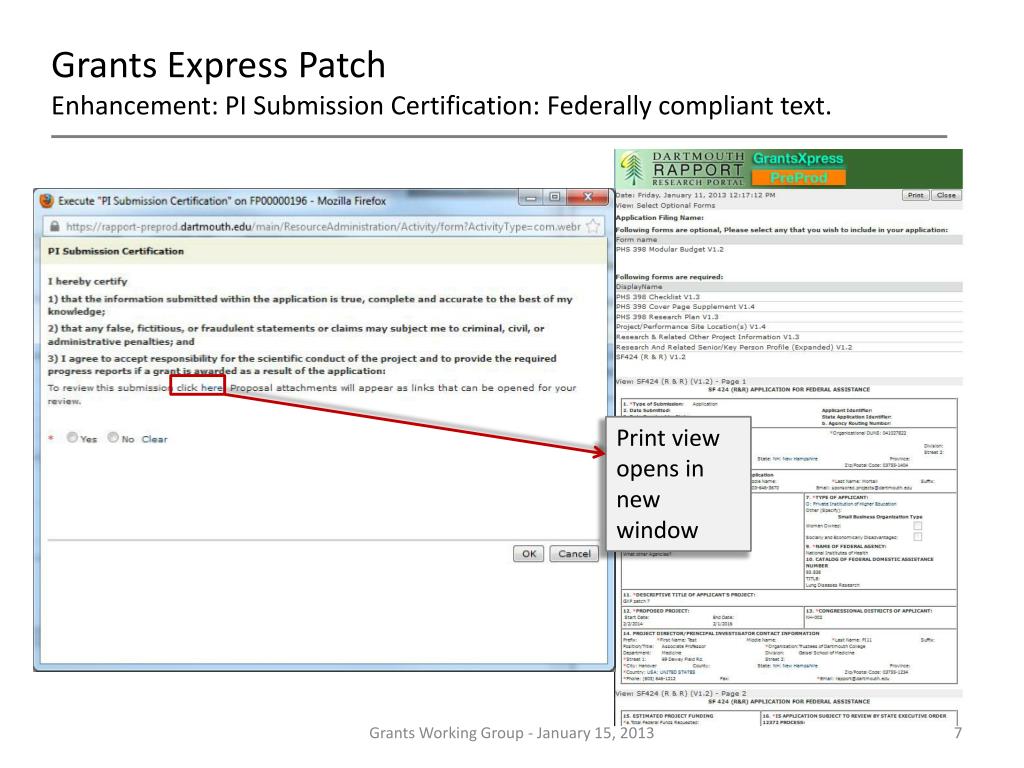The image size is (1024, 768).
Task: Click the PHS 398 Cover Page Supplement V1.4 row
Action: 788,306
